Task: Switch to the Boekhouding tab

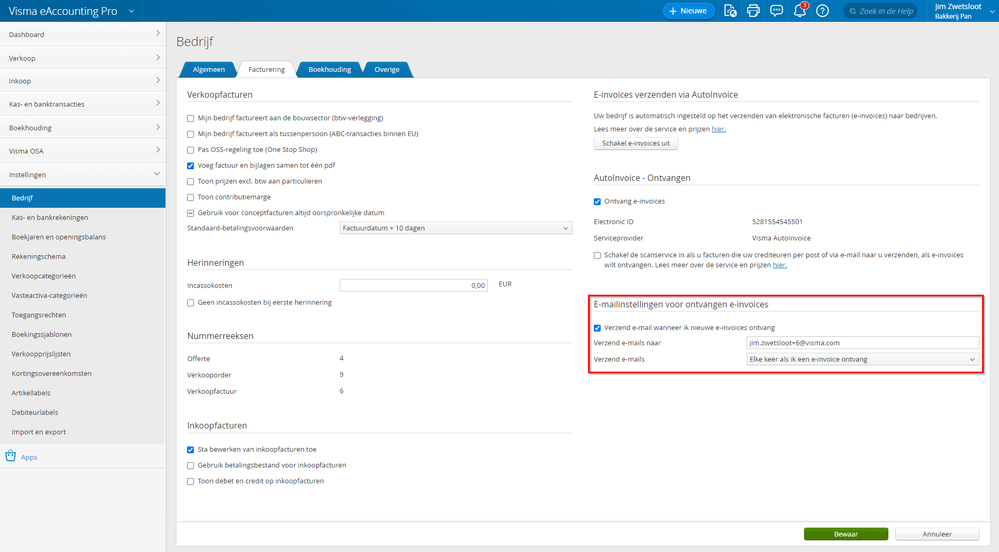Action: pyautogui.click(x=329, y=69)
